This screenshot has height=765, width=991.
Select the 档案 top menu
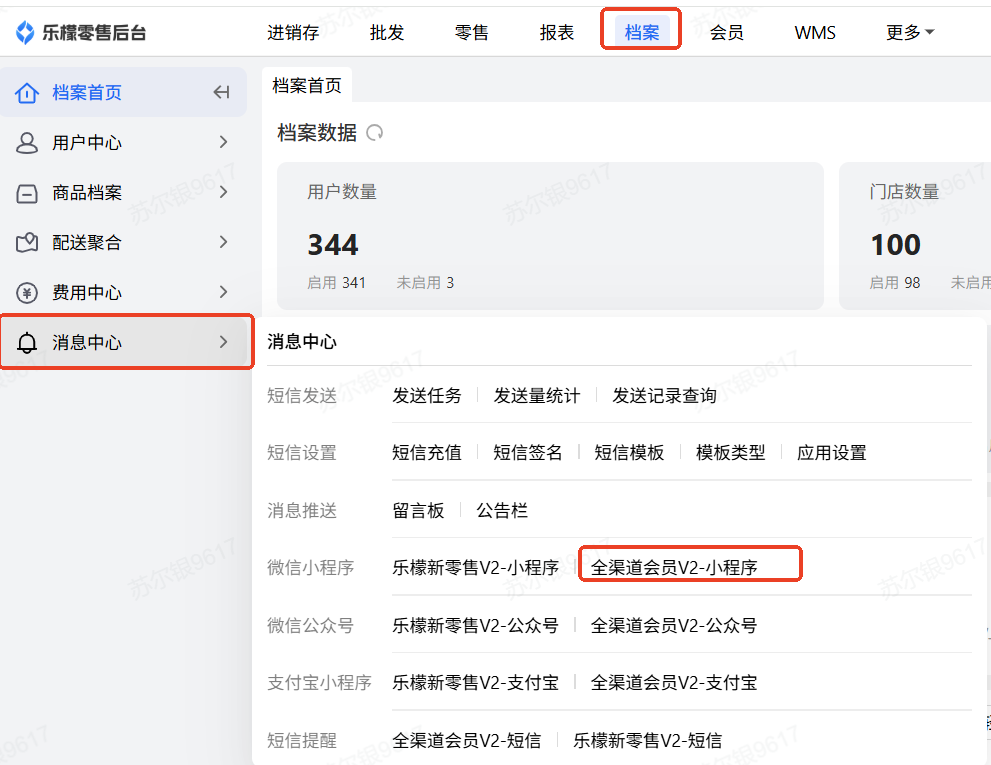pos(641,32)
